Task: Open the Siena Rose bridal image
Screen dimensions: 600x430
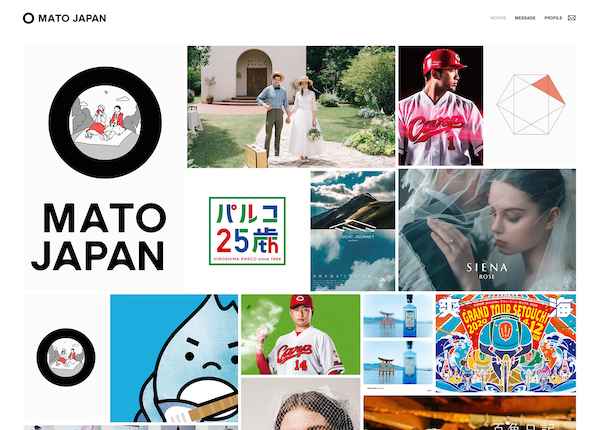Action: (x=487, y=230)
